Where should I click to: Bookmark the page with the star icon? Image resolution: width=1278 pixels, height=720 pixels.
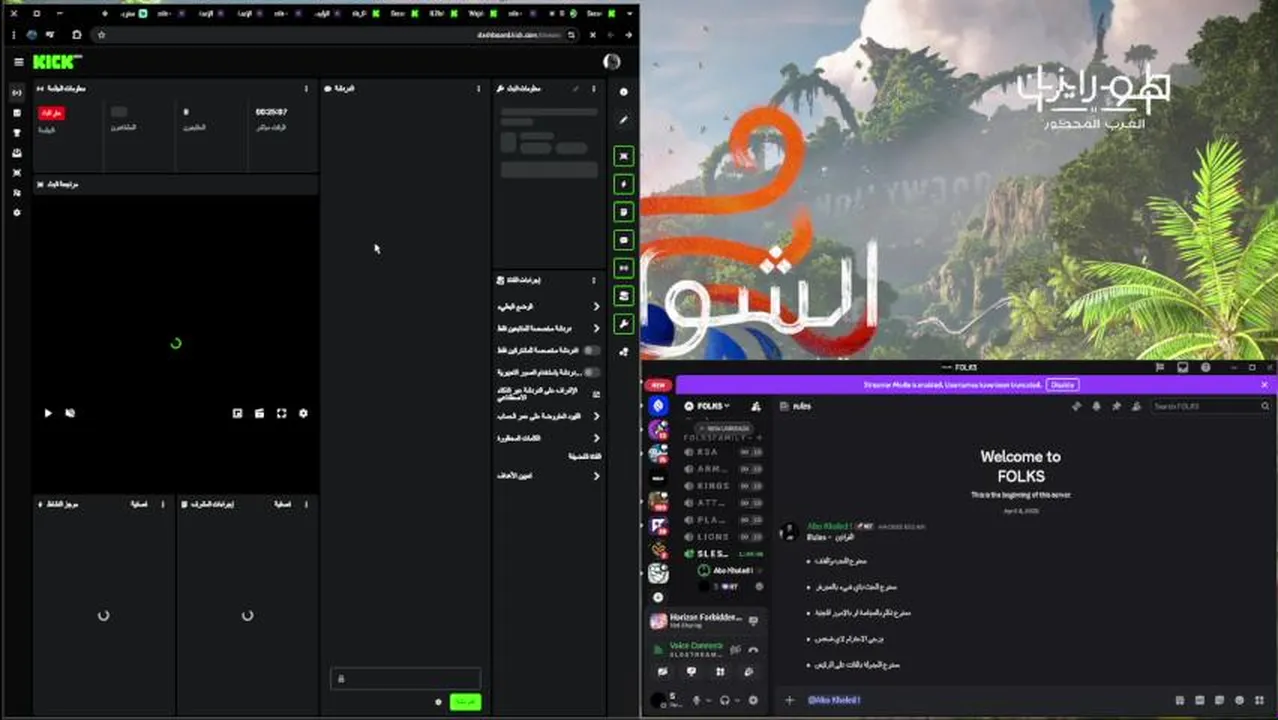(x=101, y=35)
